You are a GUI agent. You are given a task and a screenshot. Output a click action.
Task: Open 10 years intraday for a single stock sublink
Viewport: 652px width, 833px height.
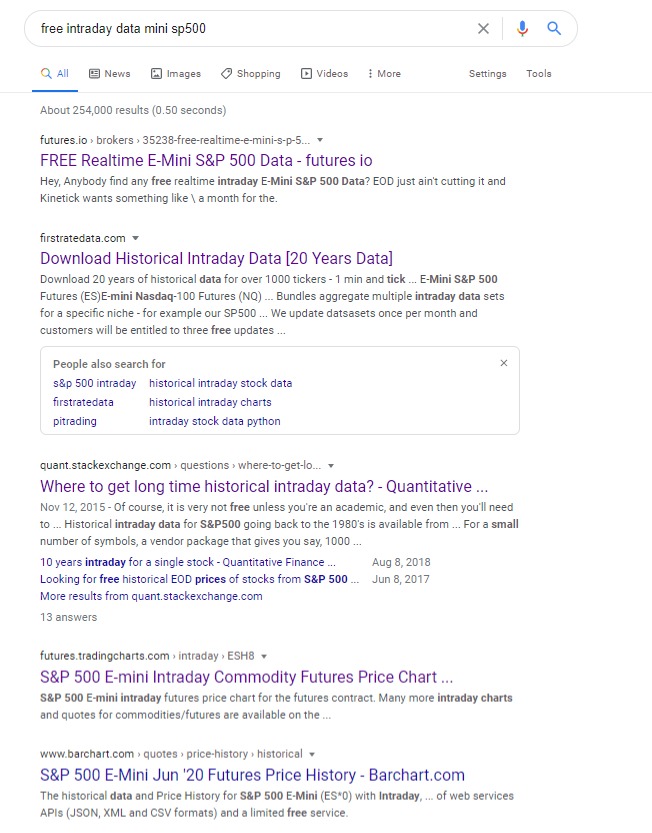coord(188,562)
